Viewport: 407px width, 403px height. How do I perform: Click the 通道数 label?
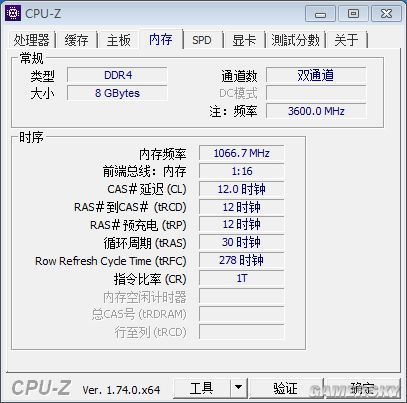click(239, 76)
